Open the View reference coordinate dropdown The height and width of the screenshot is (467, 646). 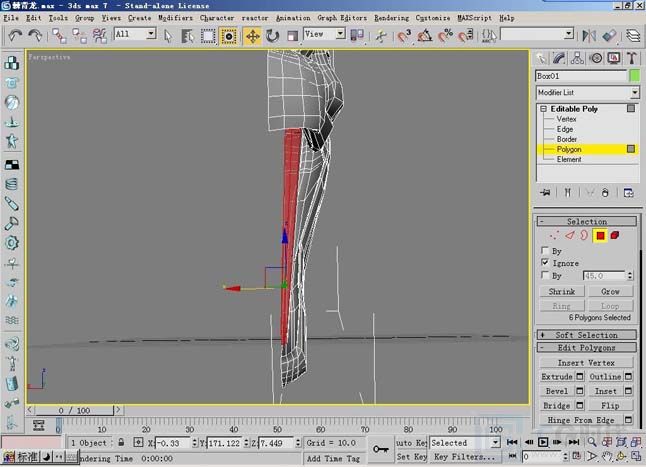[x=340, y=33]
